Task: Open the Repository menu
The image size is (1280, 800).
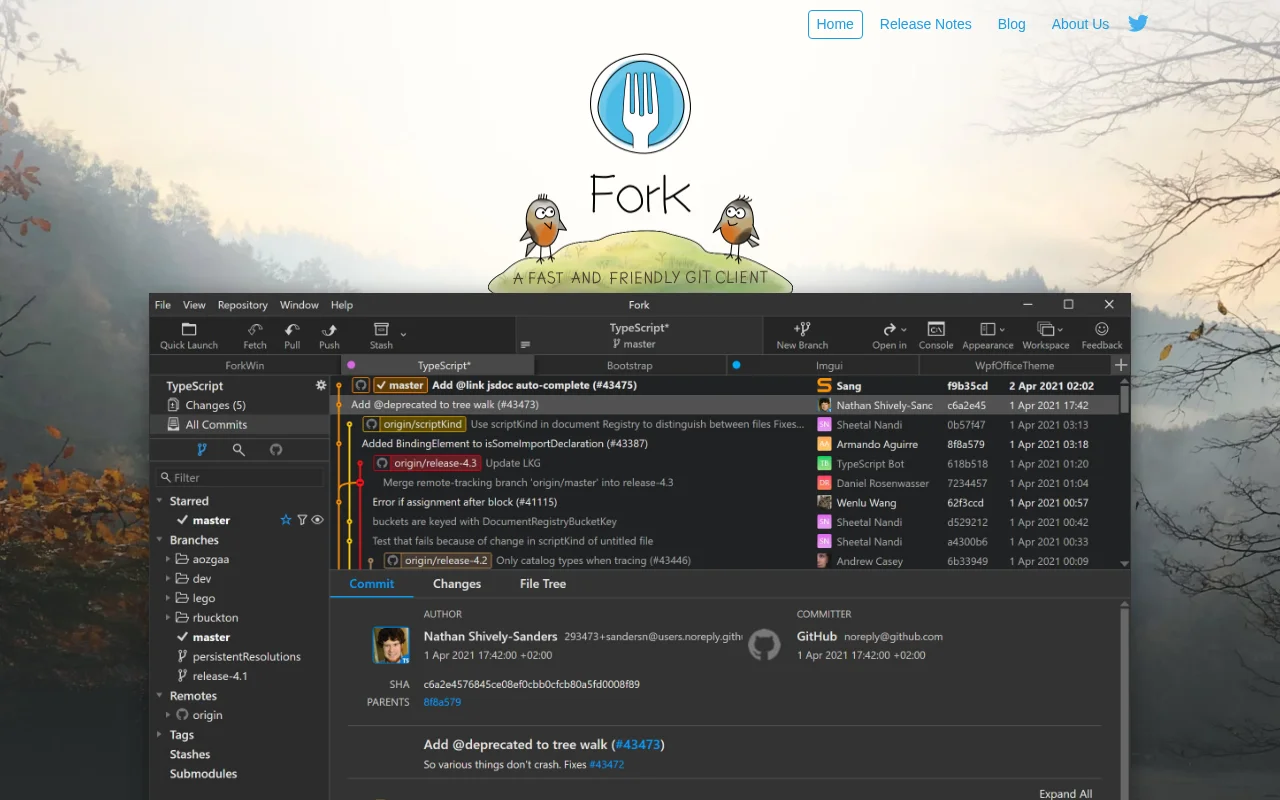Action: click(x=243, y=305)
